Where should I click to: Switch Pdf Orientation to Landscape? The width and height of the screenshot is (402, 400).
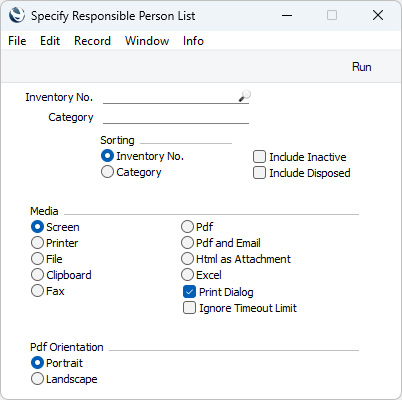[x=37, y=379]
